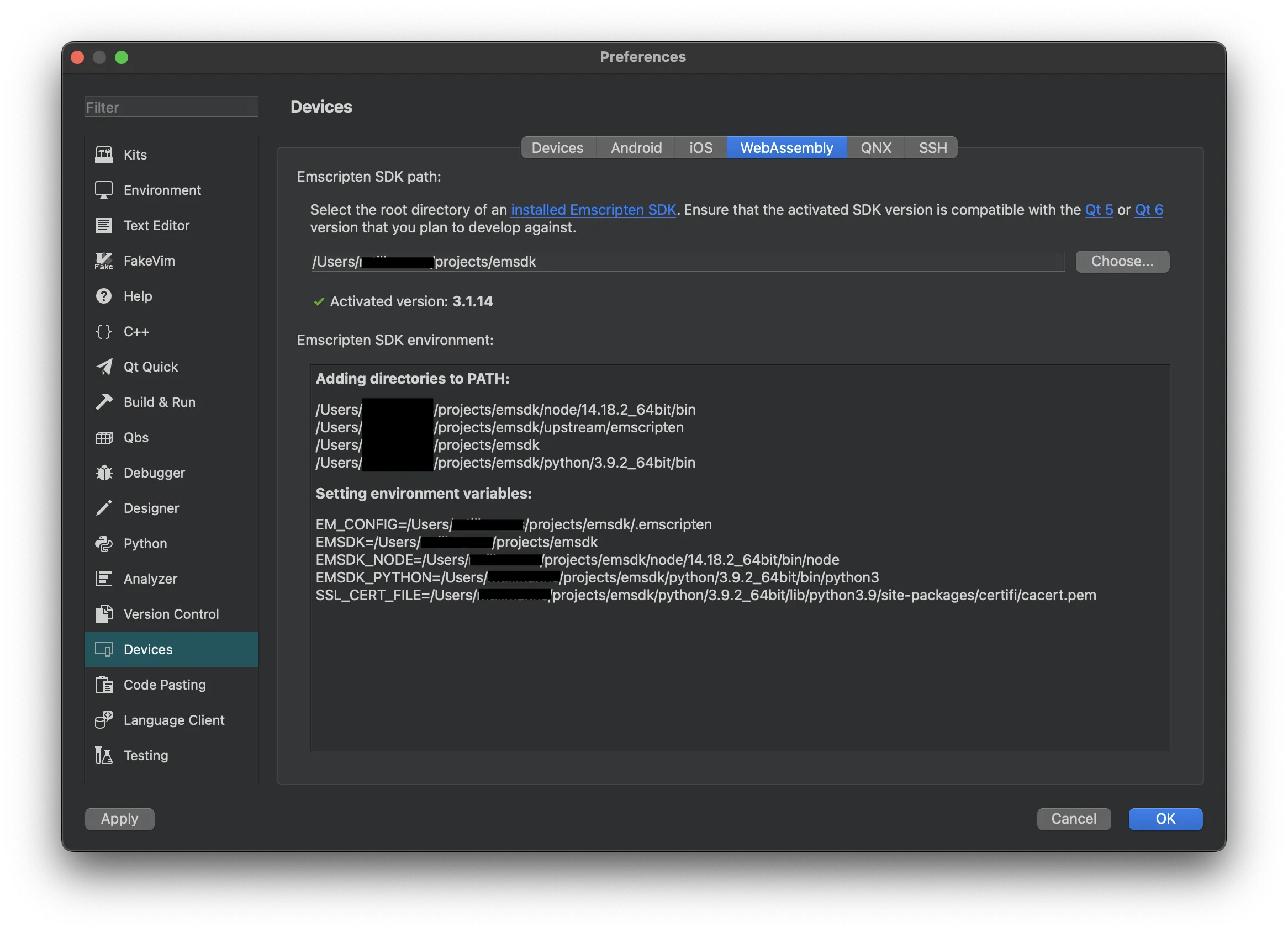The image size is (1288, 933).
Task: Select the Qbs grid icon
Action: click(x=103, y=438)
